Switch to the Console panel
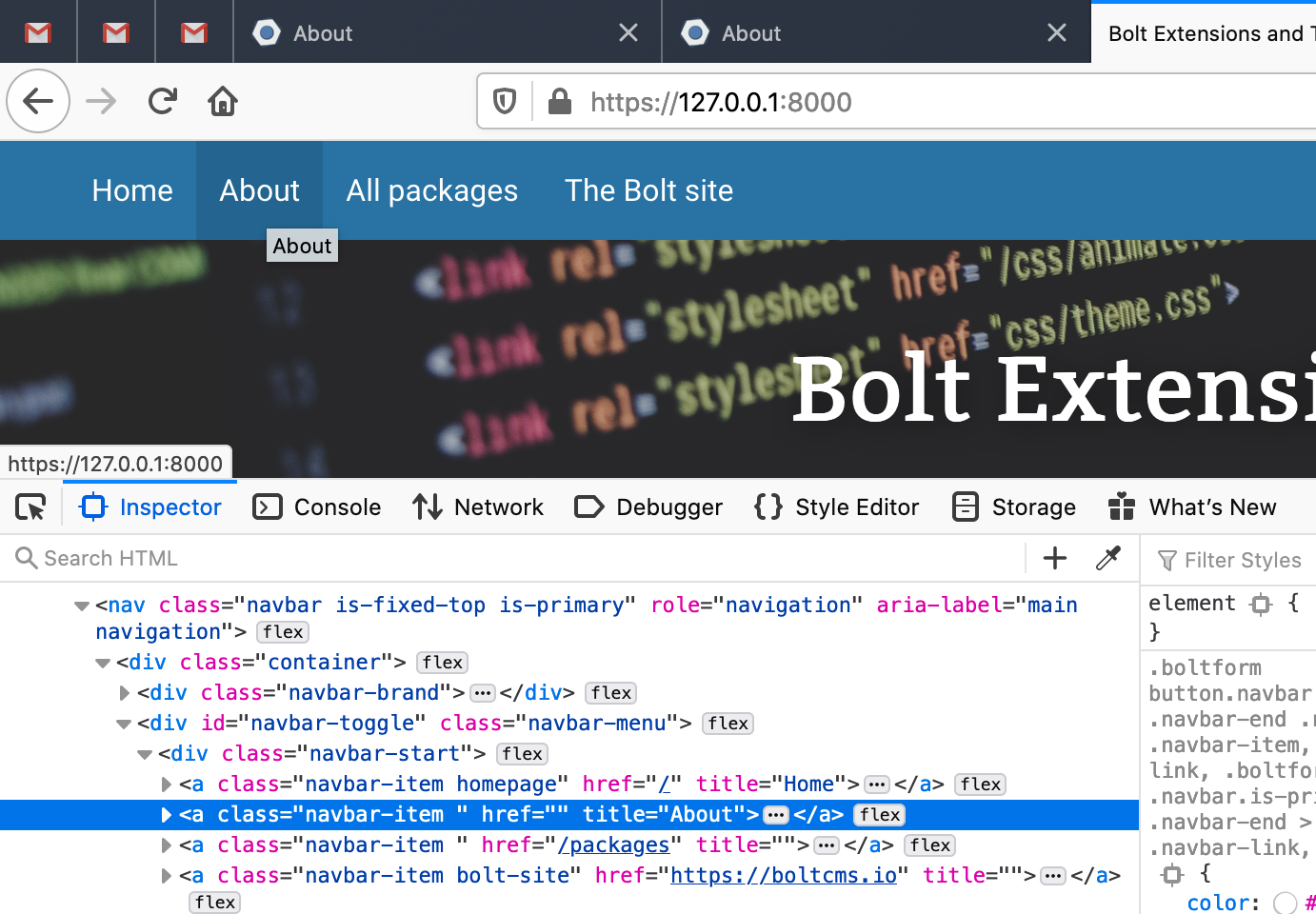 (x=317, y=507)
